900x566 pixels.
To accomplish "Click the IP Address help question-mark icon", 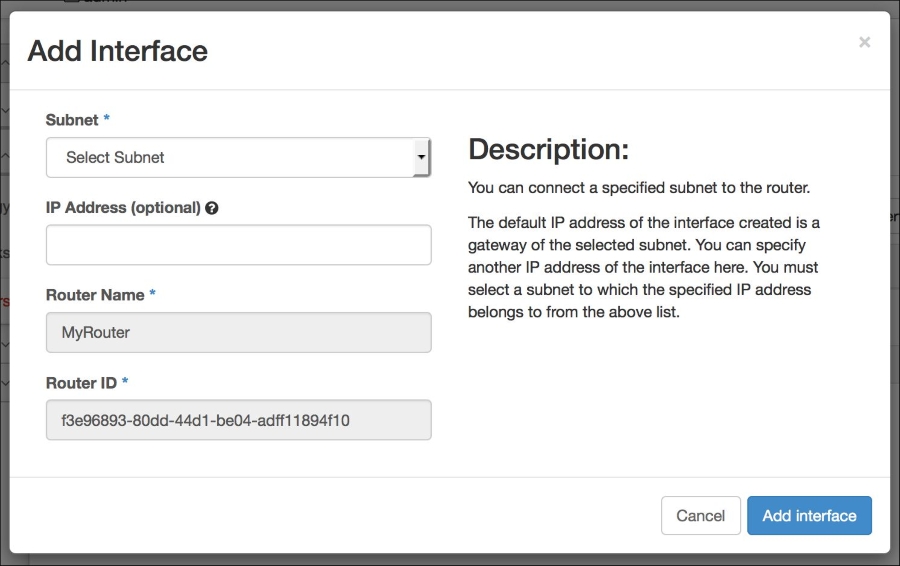I will point(211,208).
